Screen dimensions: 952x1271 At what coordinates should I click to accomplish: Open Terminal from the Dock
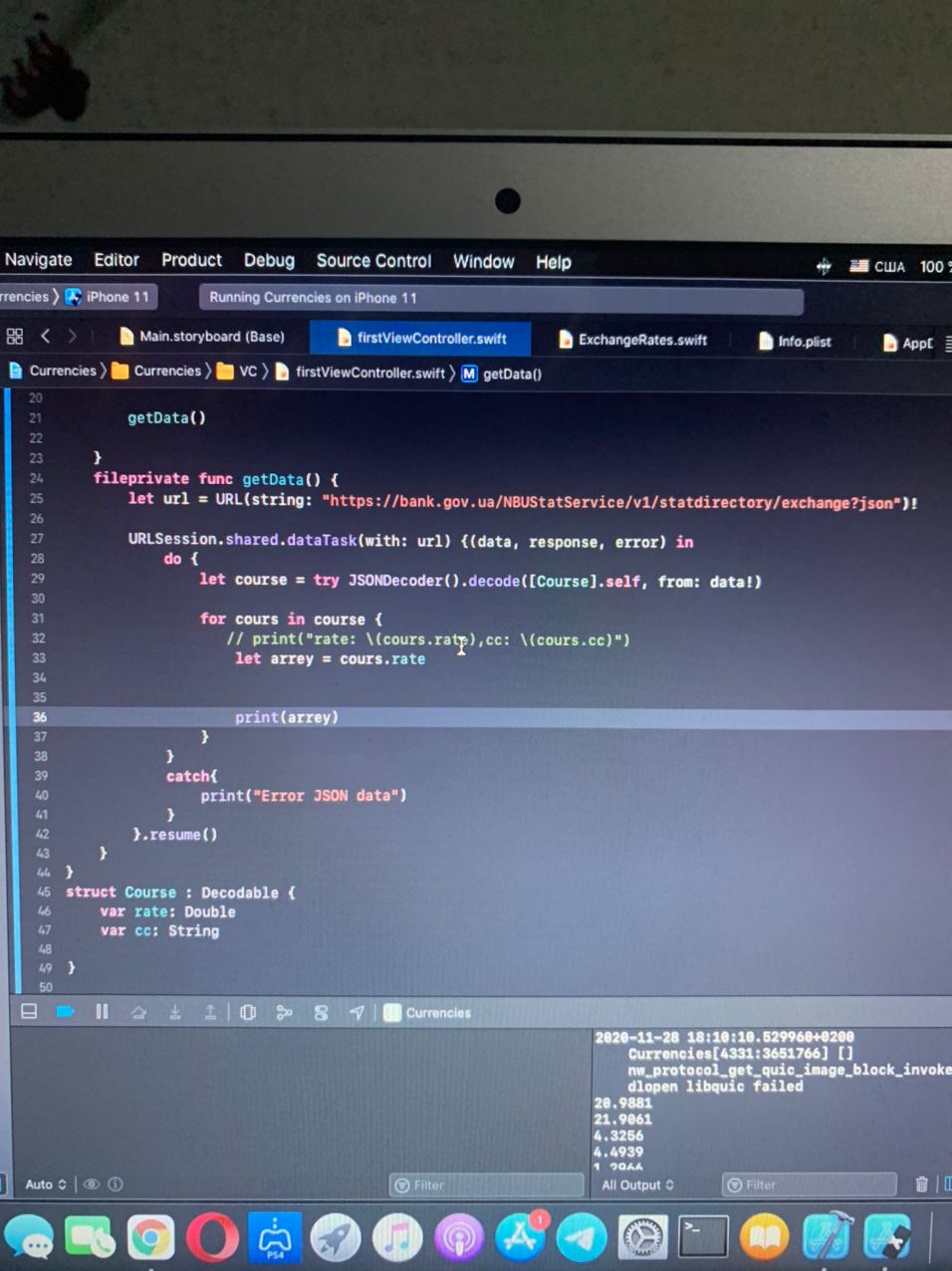(704, 1238)
